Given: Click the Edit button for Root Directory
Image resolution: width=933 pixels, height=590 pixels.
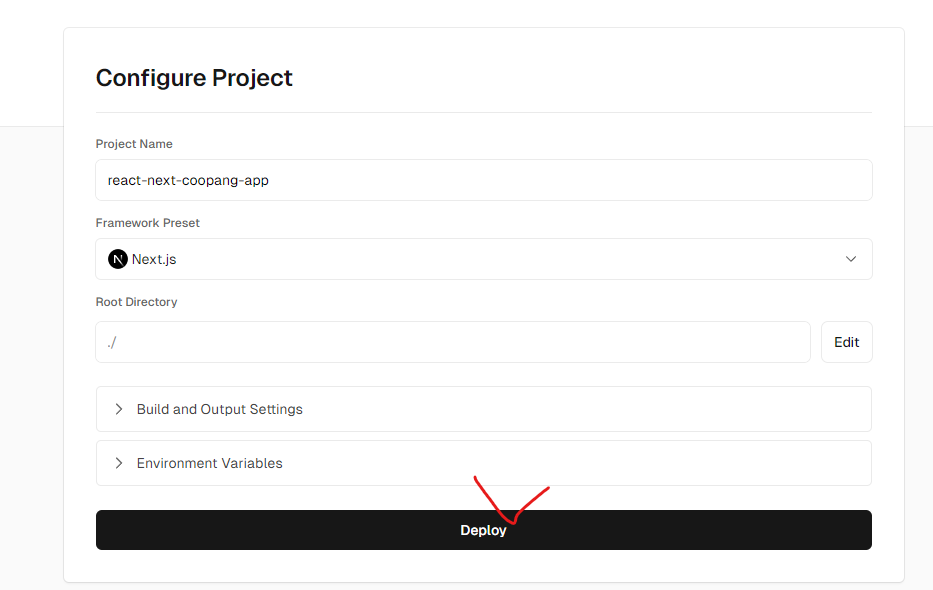Looking at the screenshot, I should [x=847, y=342].
